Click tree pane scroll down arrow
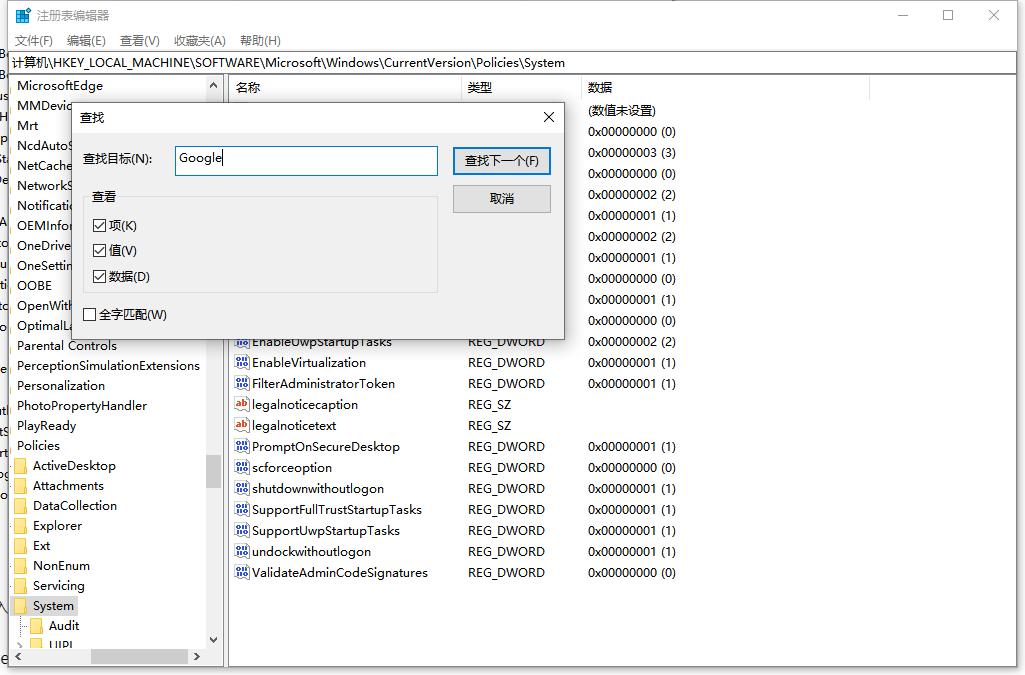The image size is (1025, 675). pyautogui.click(x=214, y=640)
